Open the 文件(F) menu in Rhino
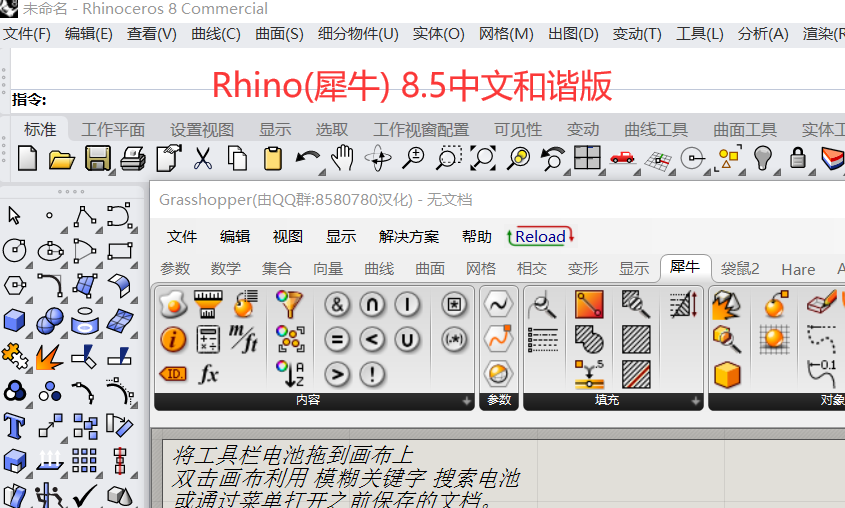This screenshot has width=845, height=508. (x=27, y=34)
